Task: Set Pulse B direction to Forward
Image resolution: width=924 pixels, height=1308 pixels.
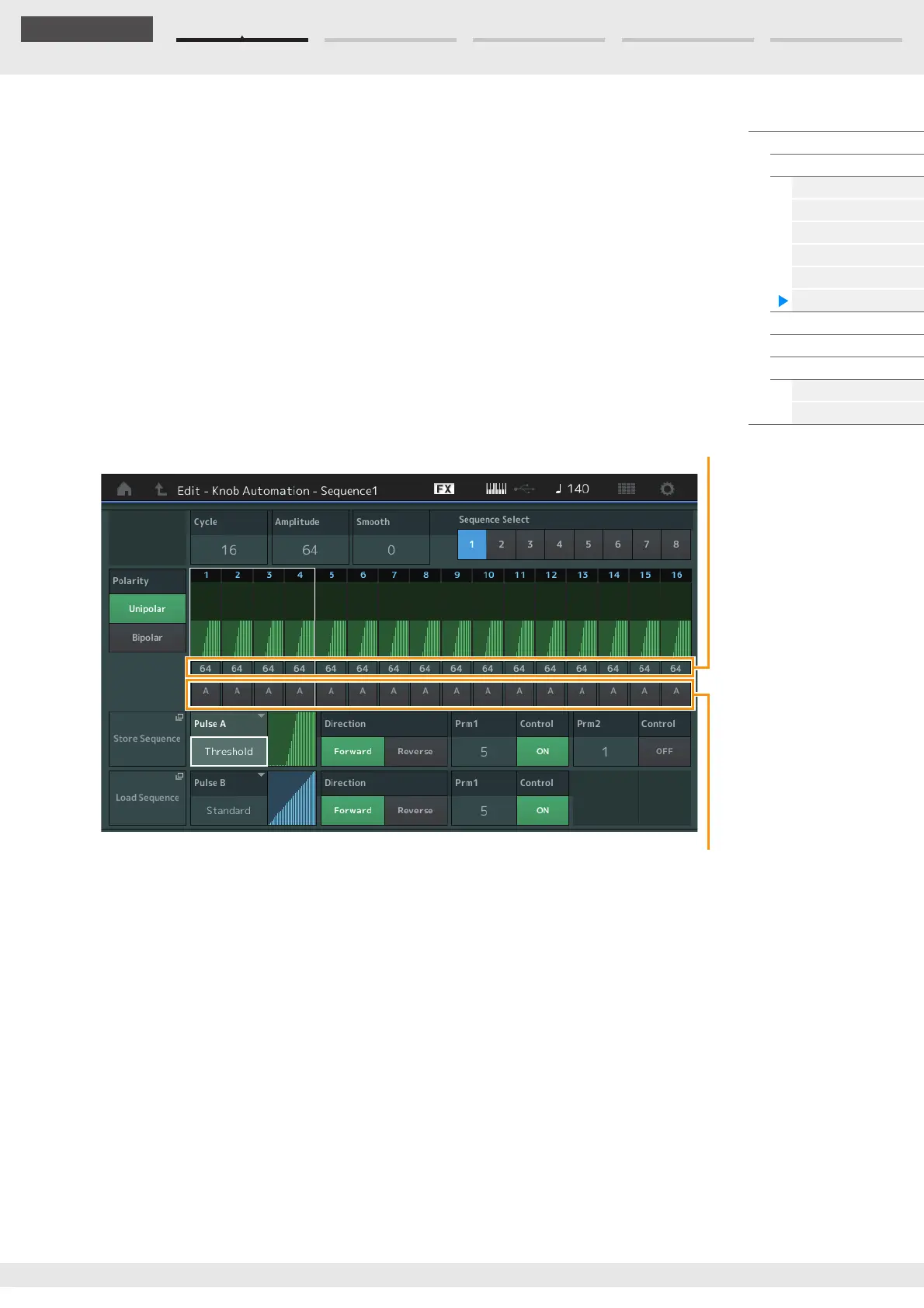Action: point(353,810)
